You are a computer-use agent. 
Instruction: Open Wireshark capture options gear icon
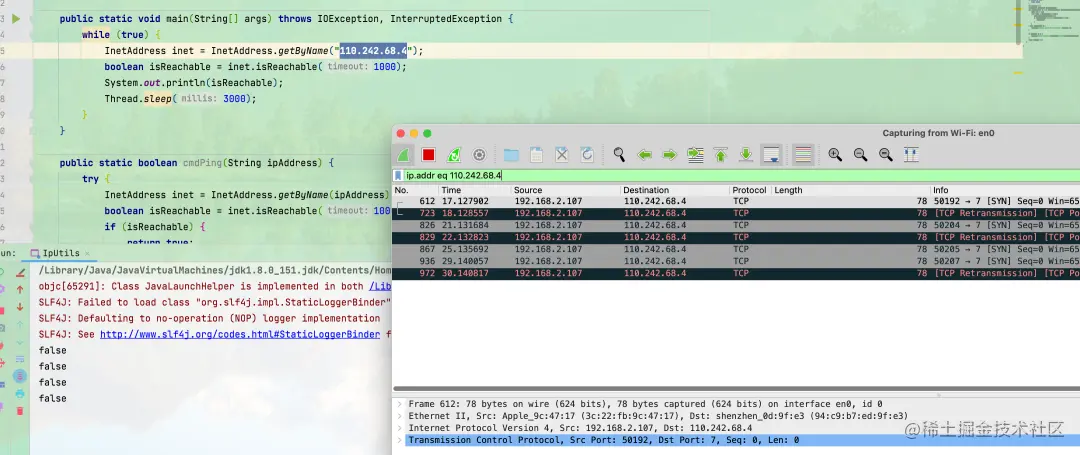click(479, 155)
